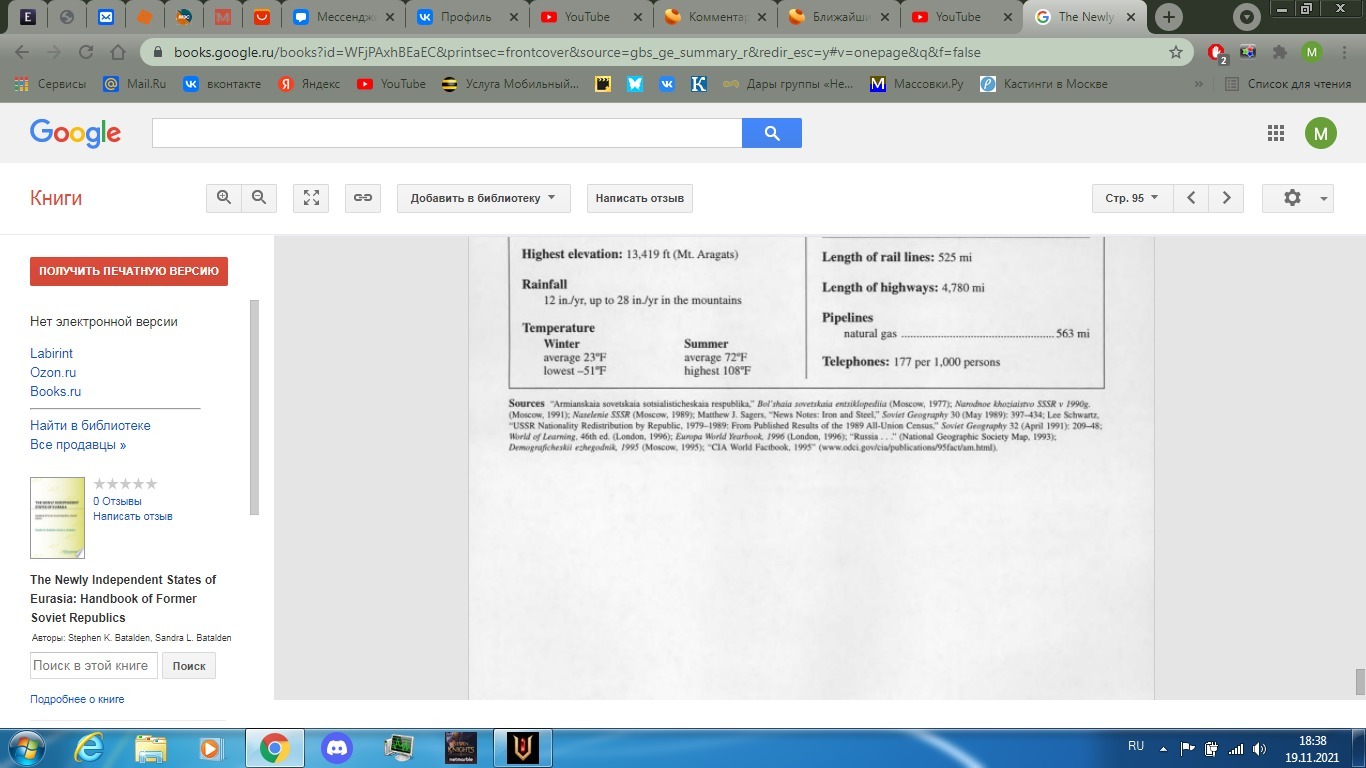Click the browser address bar URL
Screen dimensions: 1366x768
(x=577, y=52)
